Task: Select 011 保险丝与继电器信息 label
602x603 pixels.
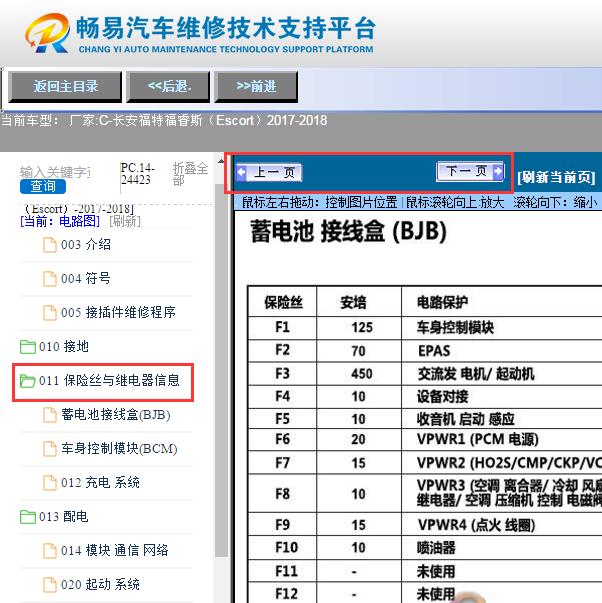Action: pyautogui.click(x=109, y=380)
